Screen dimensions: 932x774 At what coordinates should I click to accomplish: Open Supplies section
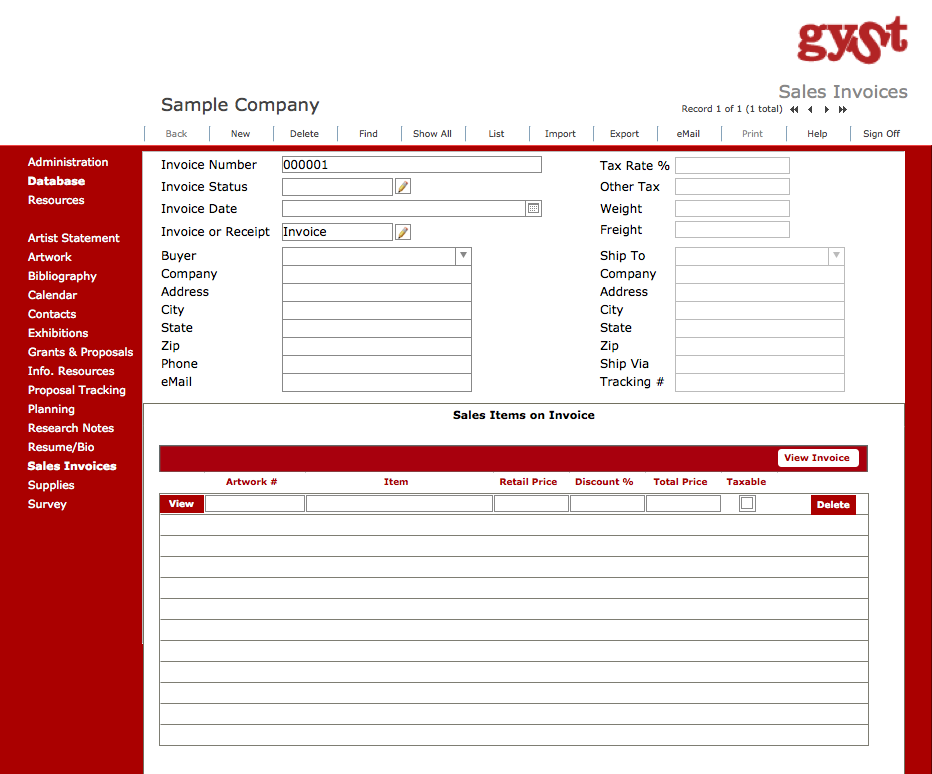coord(51,485)
